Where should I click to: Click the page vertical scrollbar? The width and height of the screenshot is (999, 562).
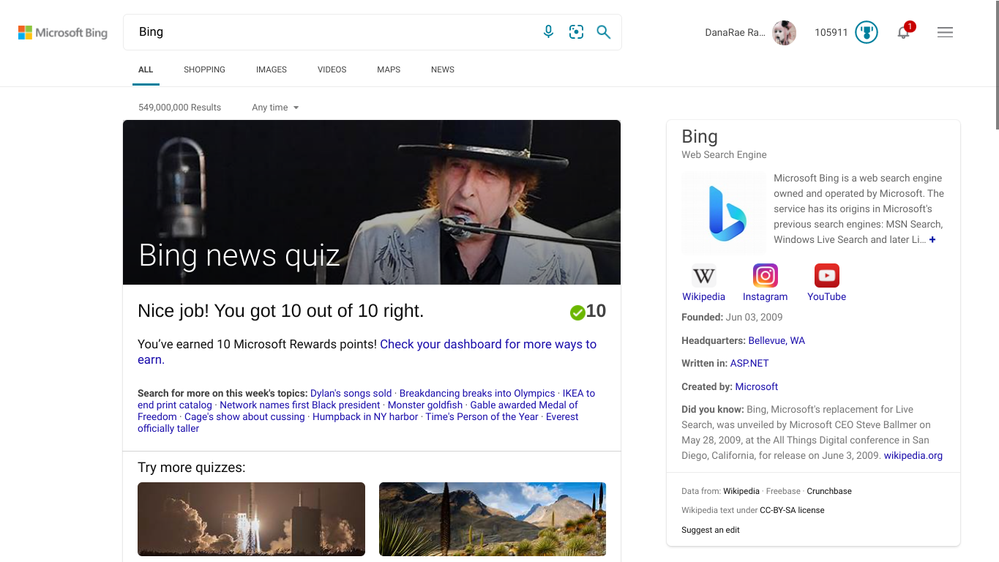pyautogui.click(x=996, y=64)
